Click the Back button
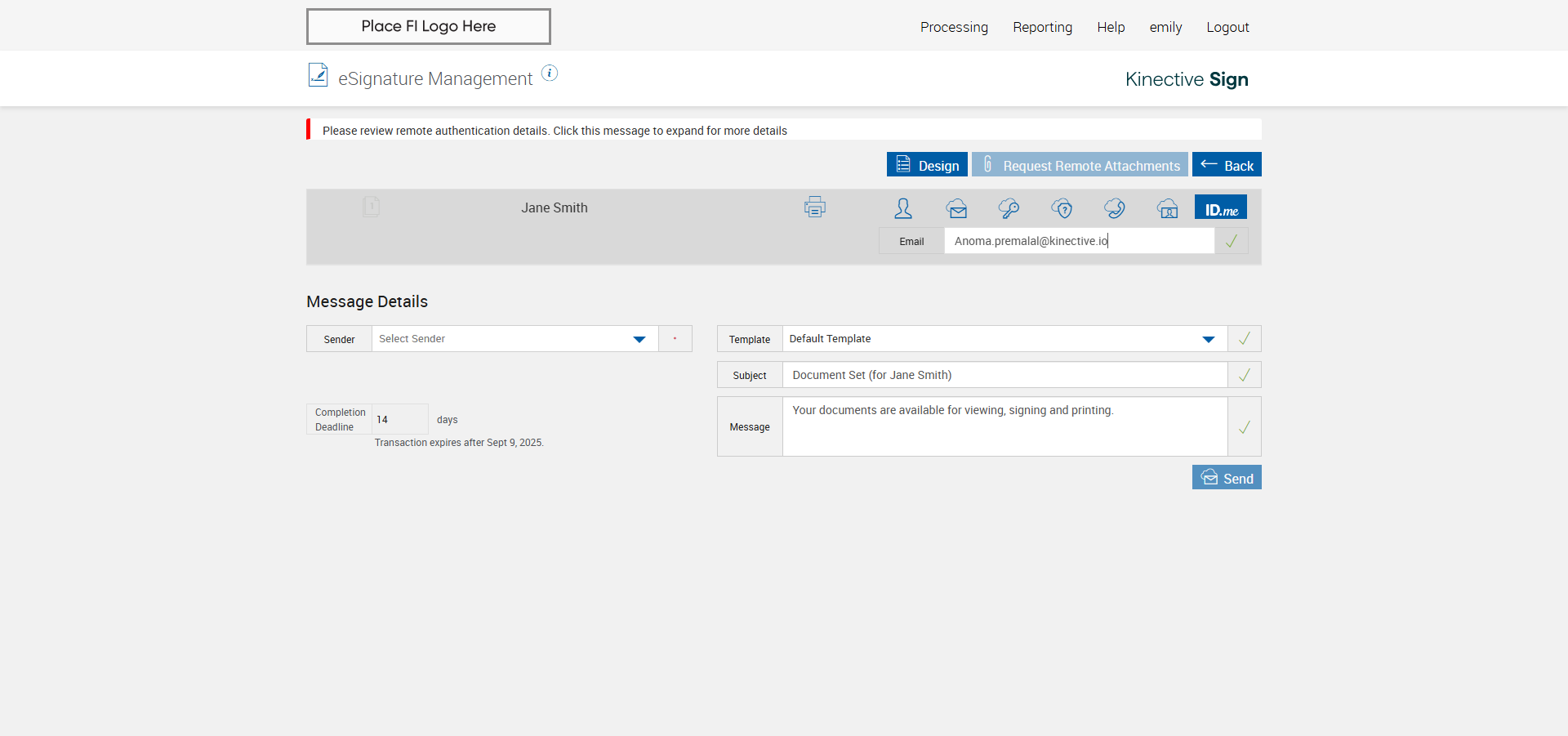Viewport: 1568px width, 736px height. [1227, 165]
